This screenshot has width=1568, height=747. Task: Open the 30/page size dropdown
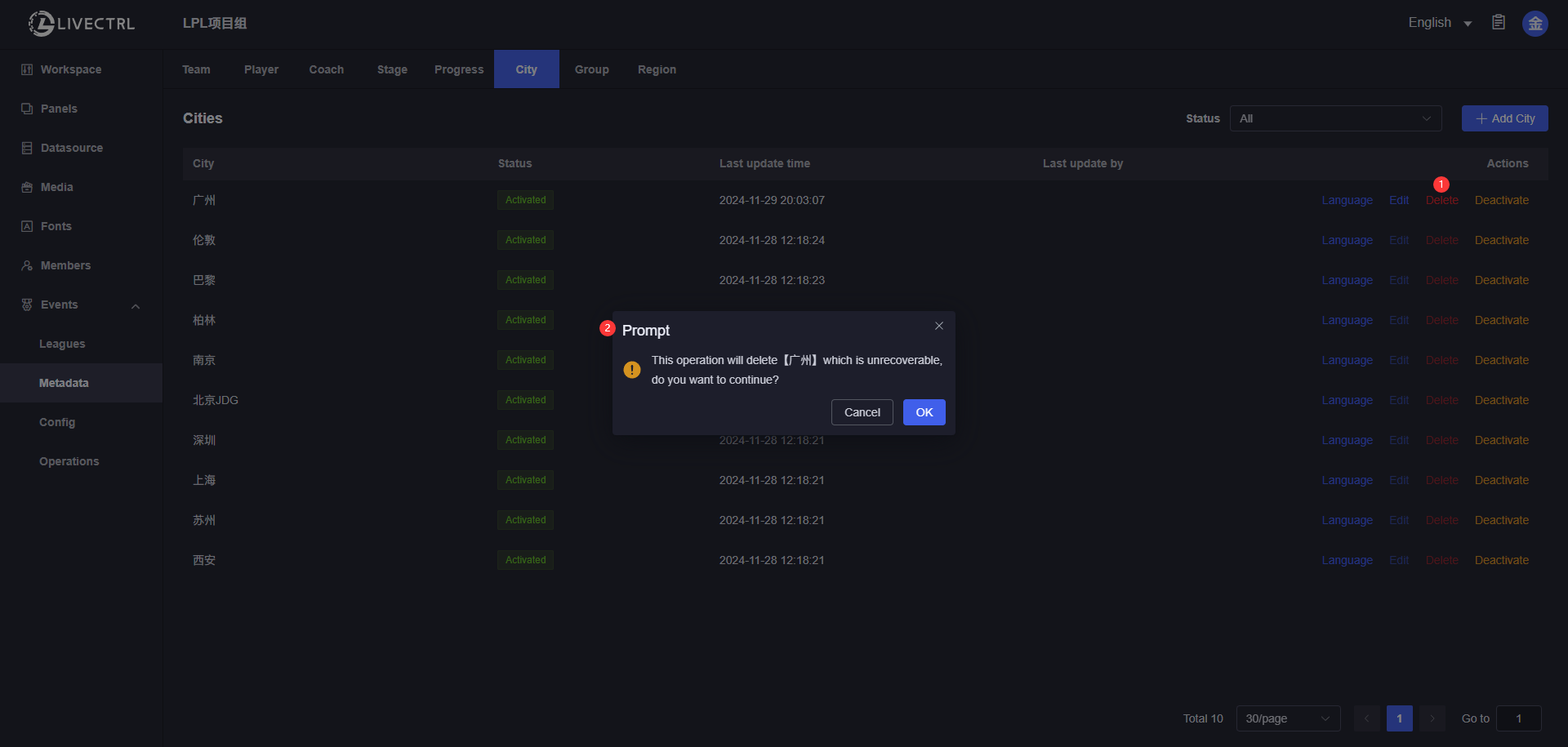coord(1288,718)
